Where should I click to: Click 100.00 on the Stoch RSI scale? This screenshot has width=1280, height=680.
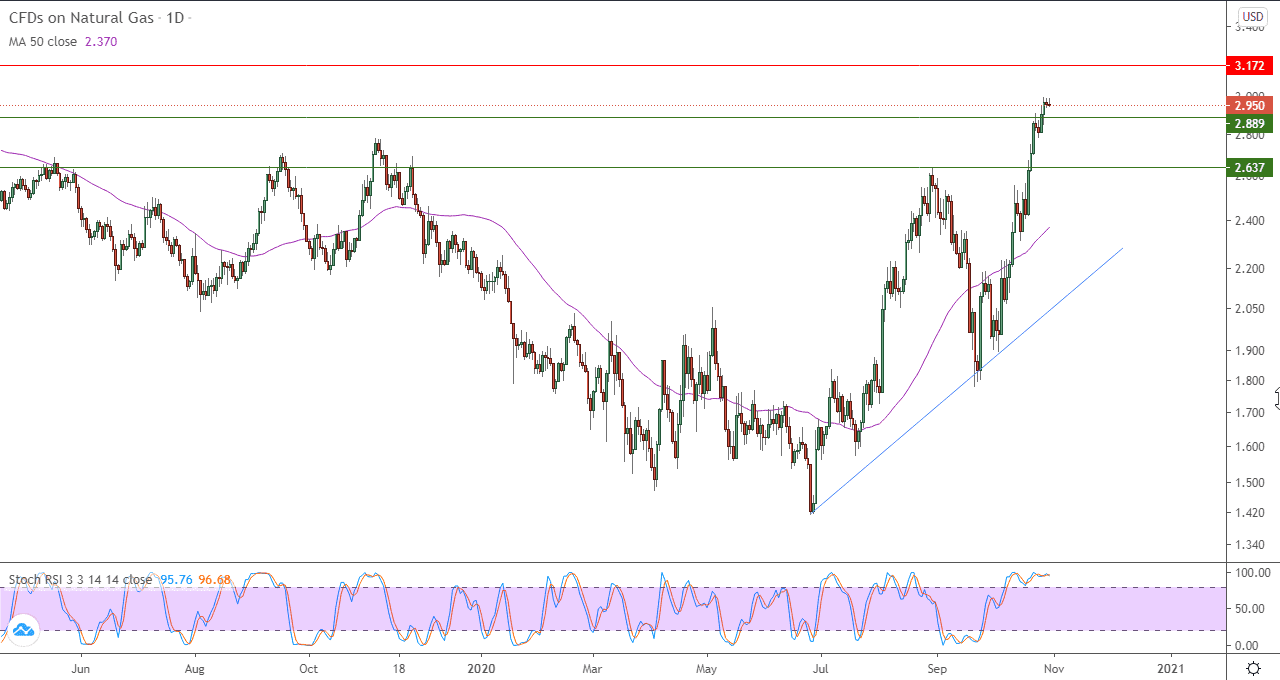pyautogui.click(x=1253, y=573)
